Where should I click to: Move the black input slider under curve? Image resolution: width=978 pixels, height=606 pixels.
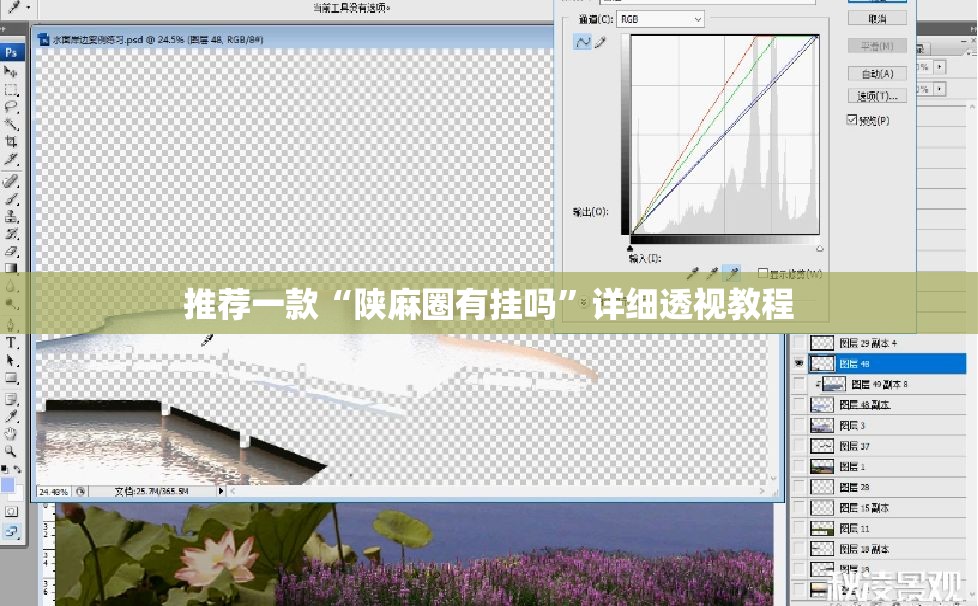pos(630,248)
